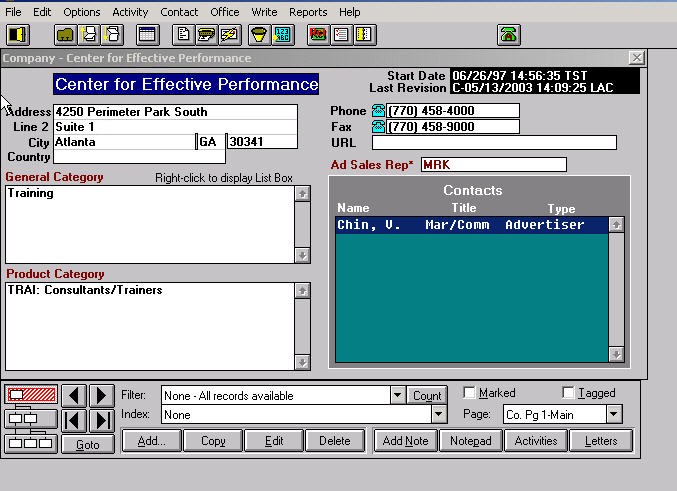677x491 pixels.
Task: Click General Category scroll up arrow
Action: coord(302,194)
